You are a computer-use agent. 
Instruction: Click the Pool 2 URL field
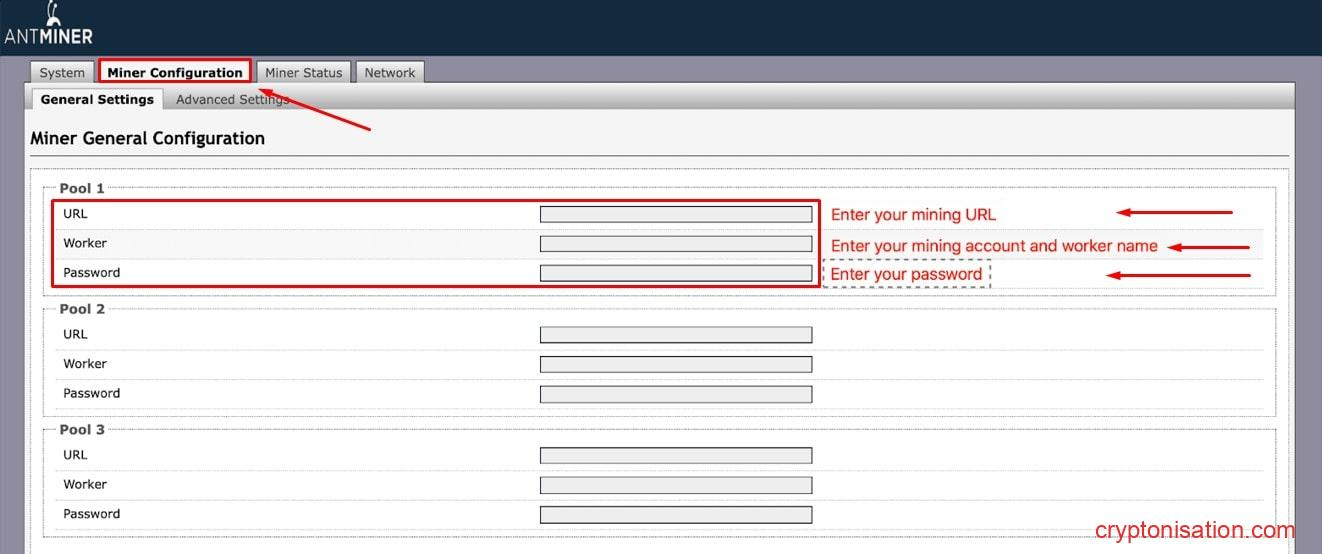click(x=675, y=335)
